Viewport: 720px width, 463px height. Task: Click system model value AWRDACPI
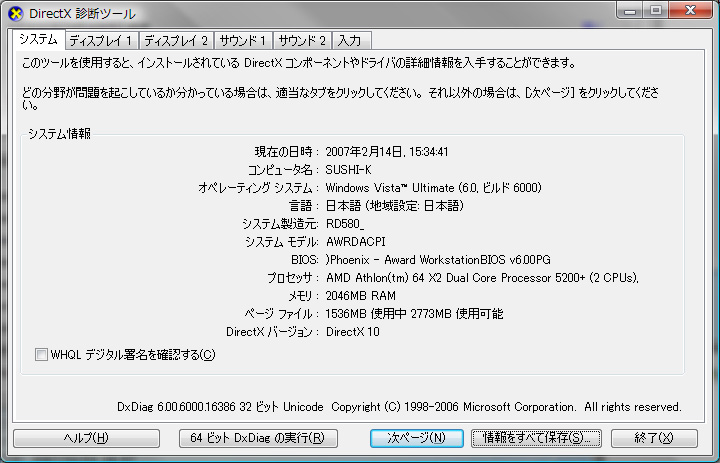tap(355, 242)
